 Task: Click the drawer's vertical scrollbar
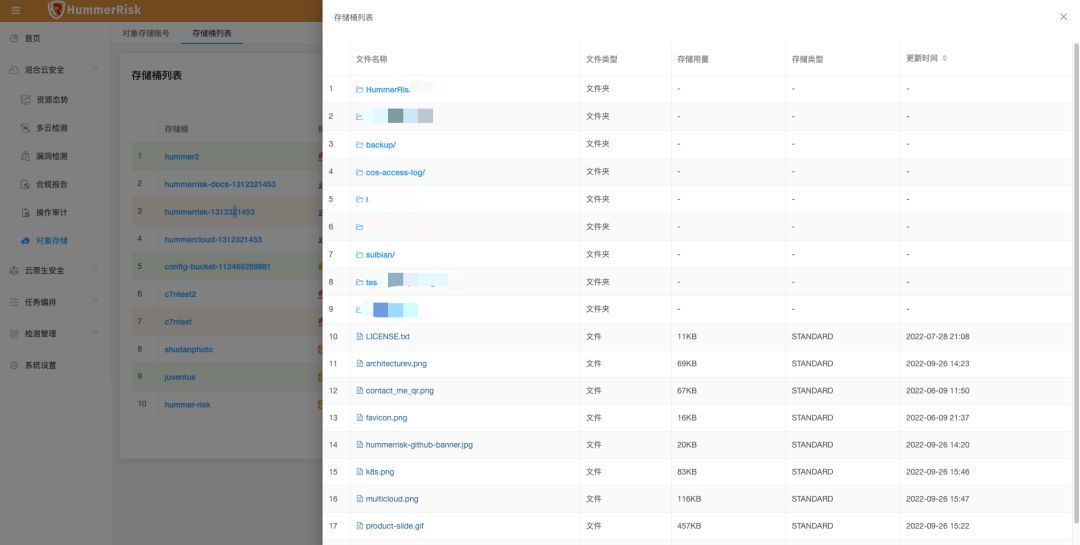click(x=1076, y=282)
